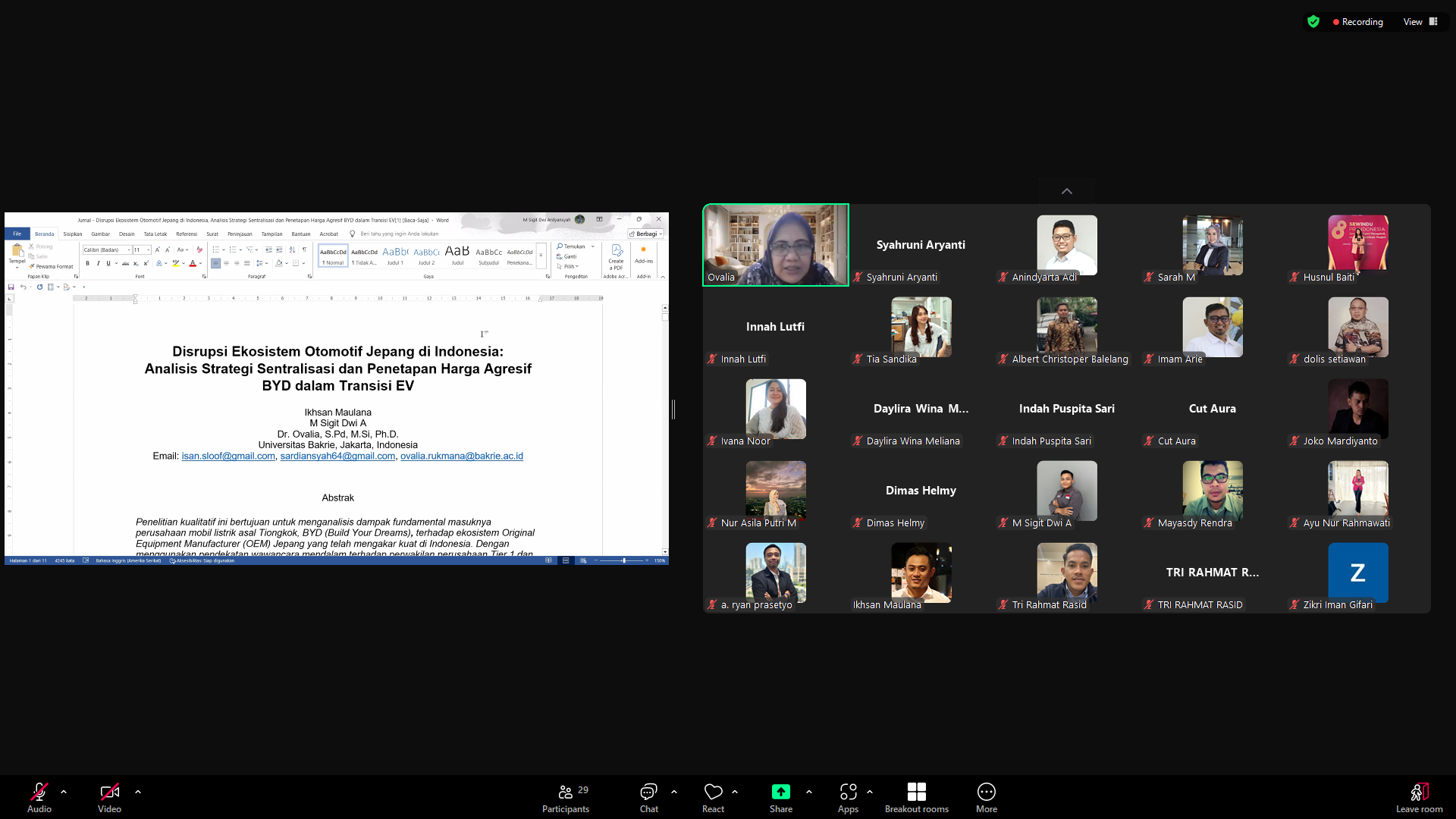
Task: Toggle underline formatting in Word
Action: [x=108, y=263]
